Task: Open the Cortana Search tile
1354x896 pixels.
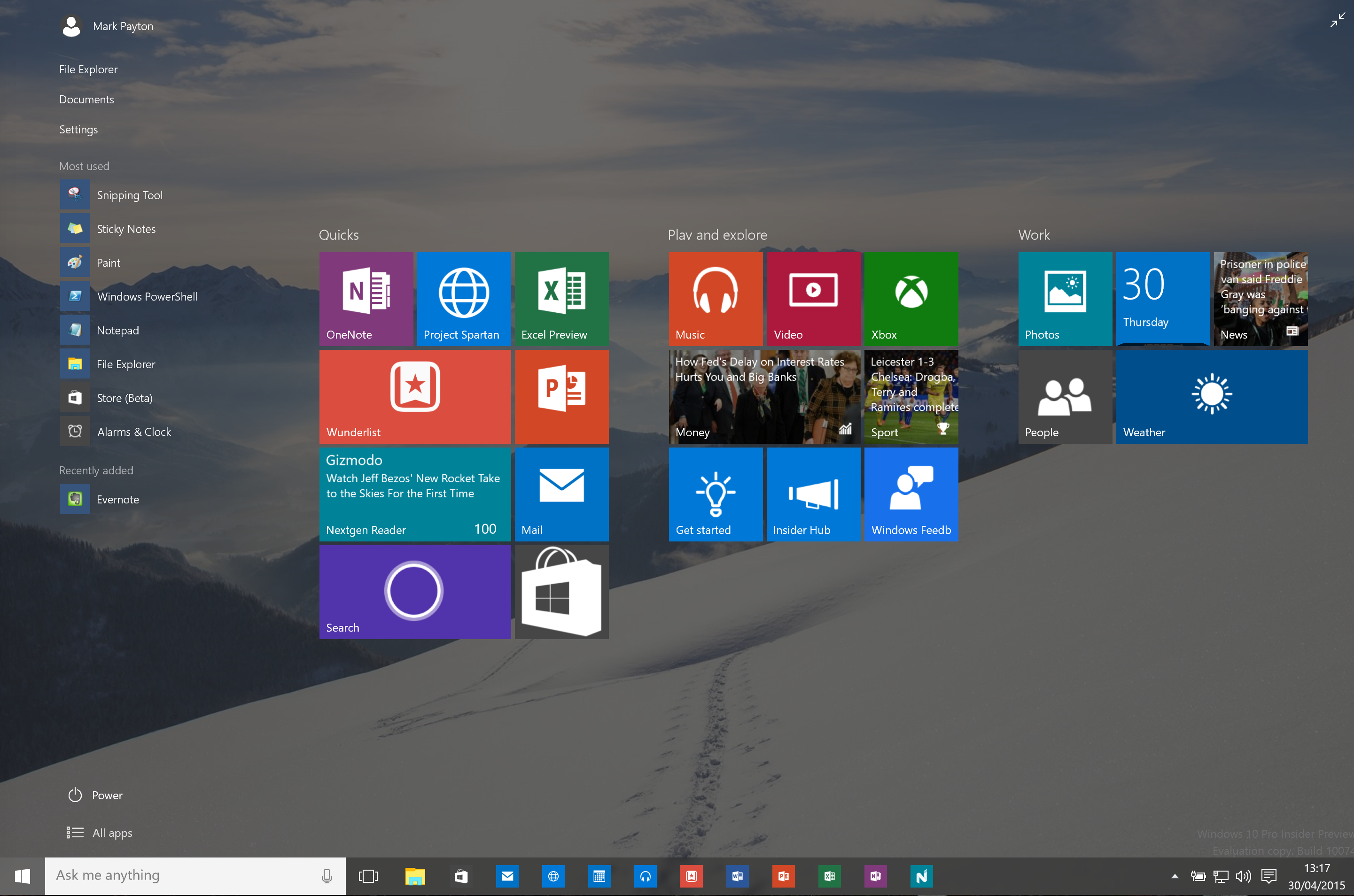Action: pos(415,592)
